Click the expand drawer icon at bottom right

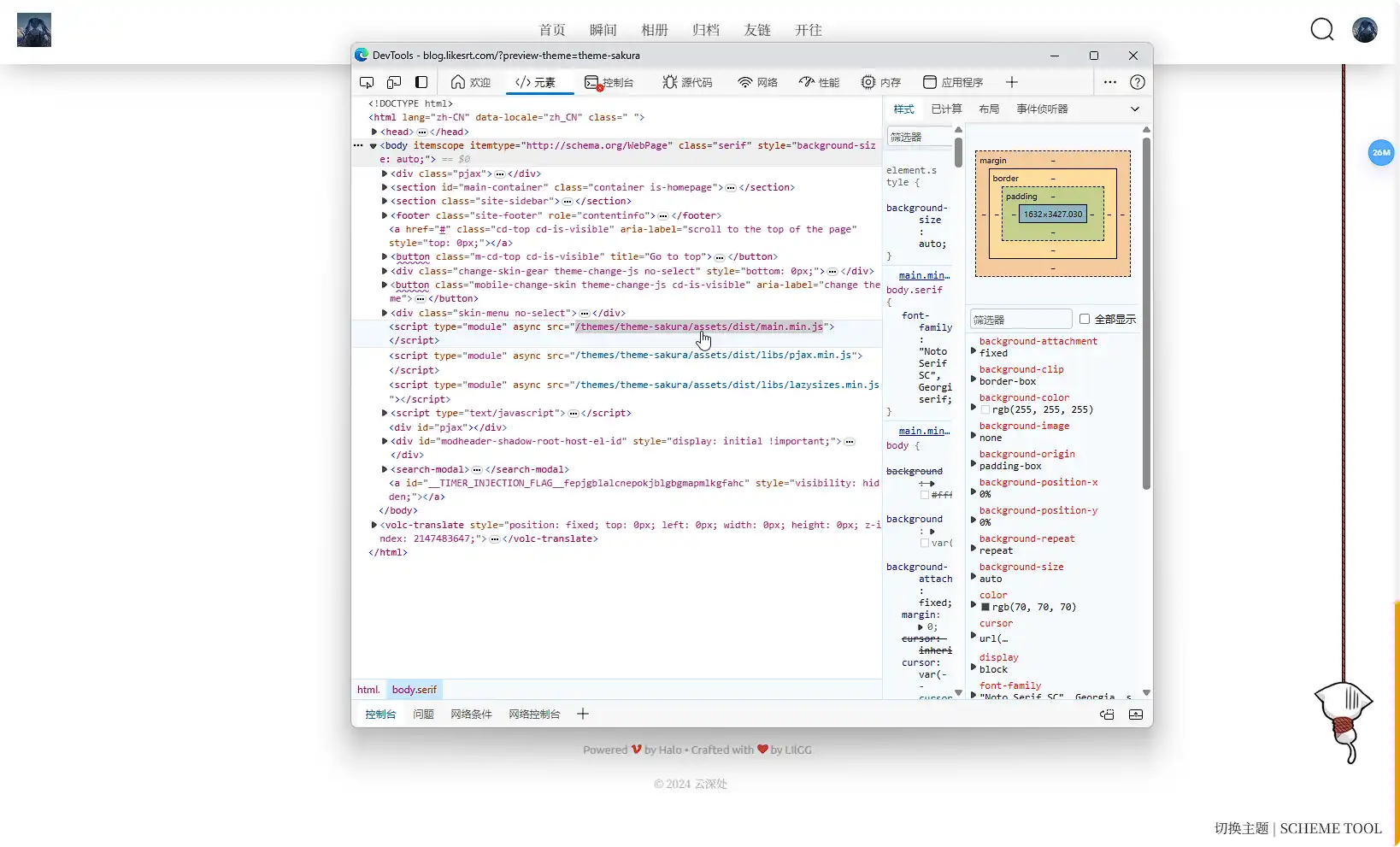coord(1136,715)
